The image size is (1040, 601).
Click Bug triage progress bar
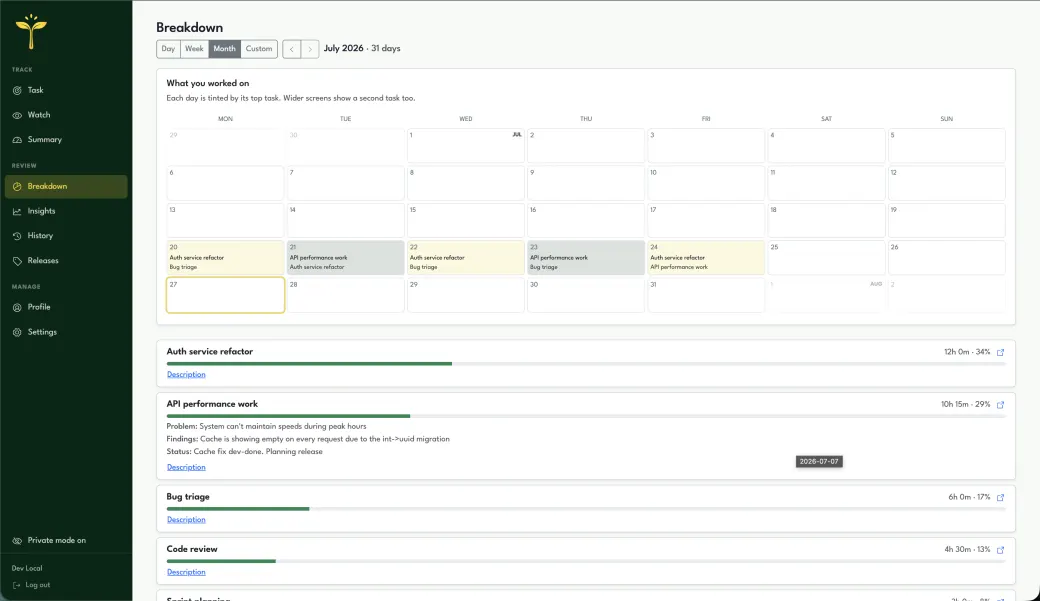586,509
